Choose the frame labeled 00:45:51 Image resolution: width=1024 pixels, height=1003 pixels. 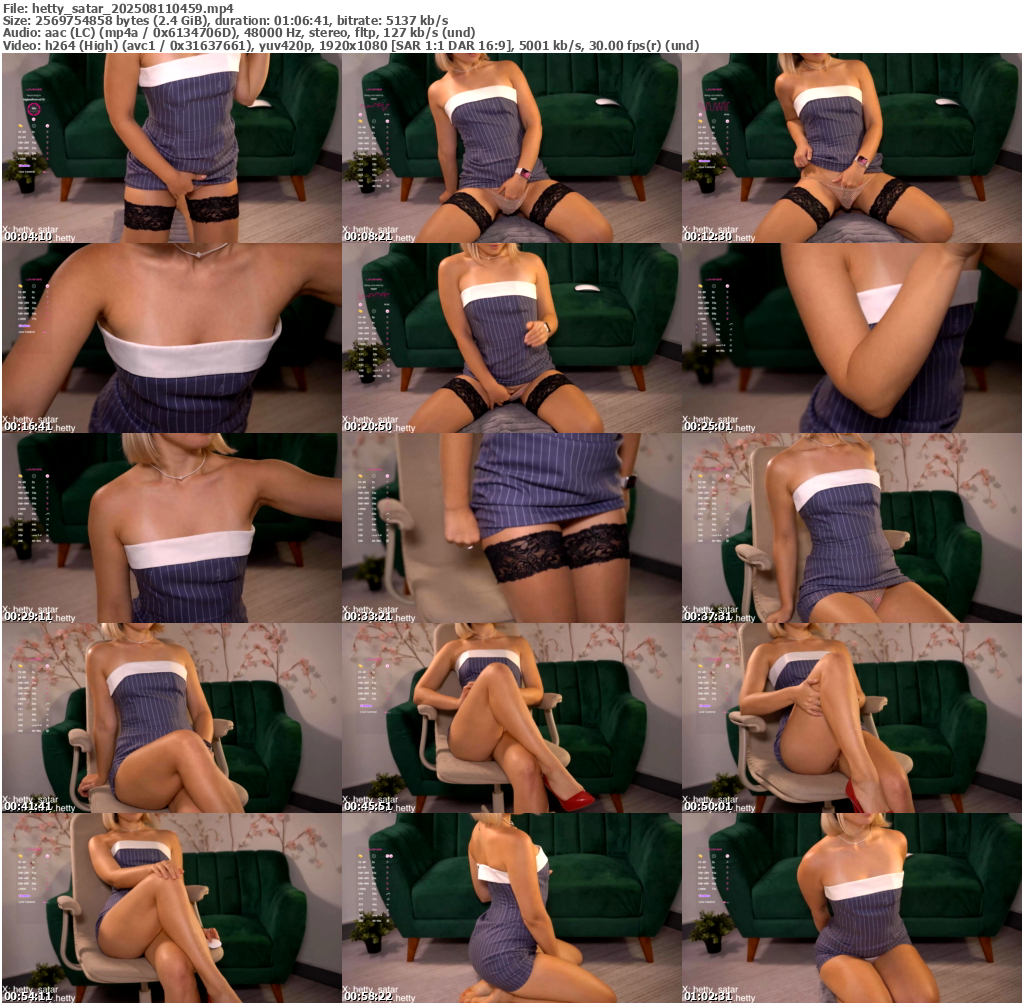(x=511, y=718)
